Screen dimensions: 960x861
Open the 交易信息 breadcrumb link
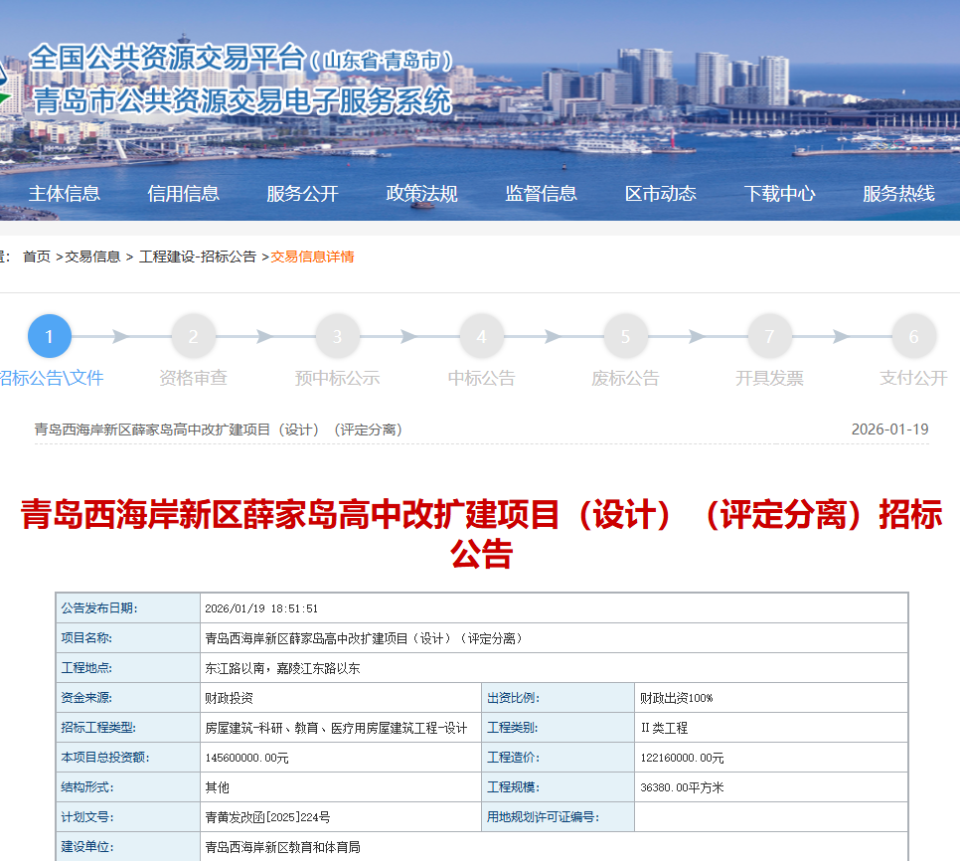point(95,256)
